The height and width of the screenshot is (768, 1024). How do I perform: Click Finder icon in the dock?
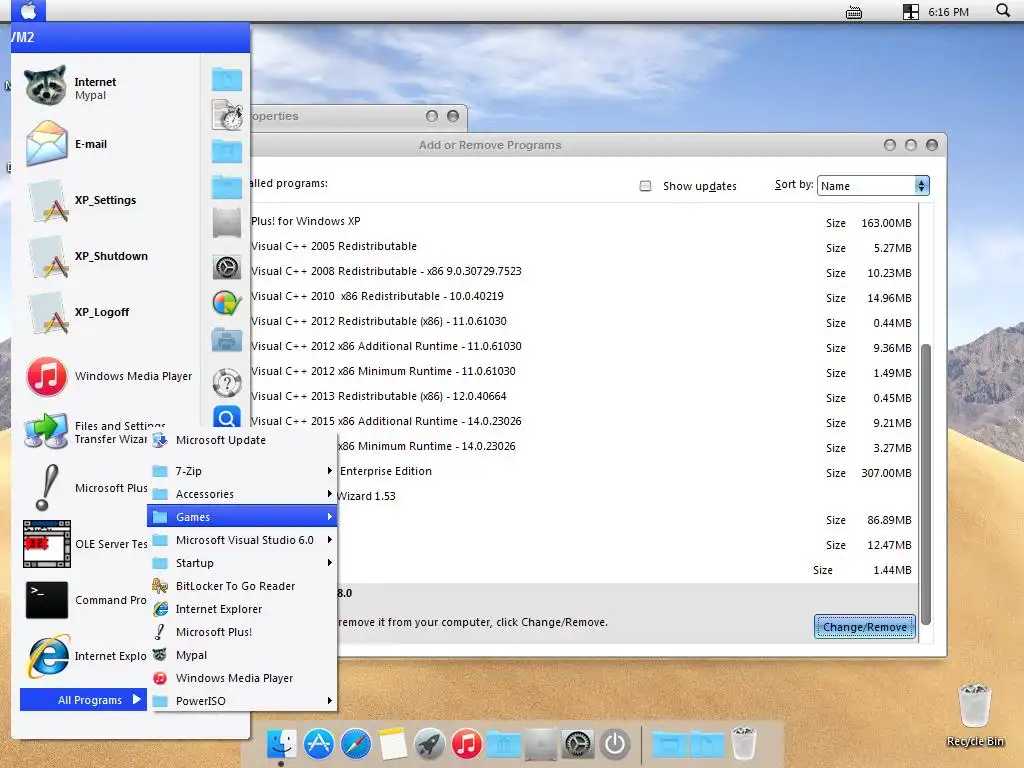coord(281,743)
